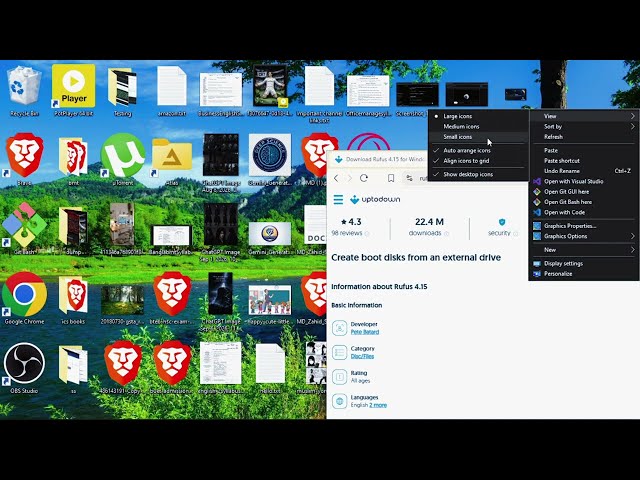Reload the Rufus download page

[364, 178]
